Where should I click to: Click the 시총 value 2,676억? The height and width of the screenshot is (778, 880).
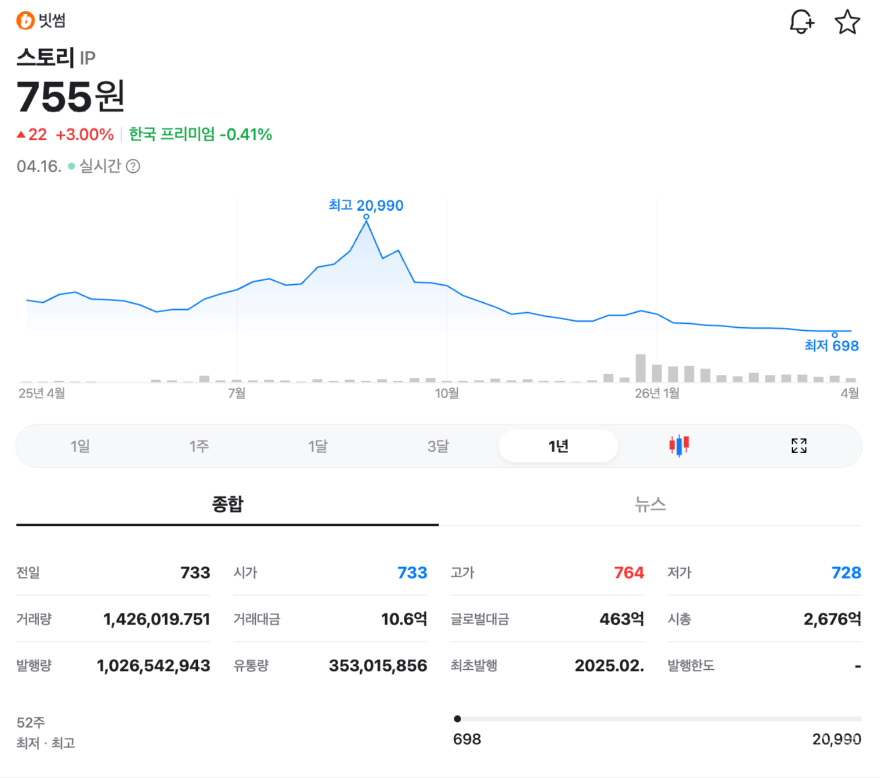click(x=832, y=619)
